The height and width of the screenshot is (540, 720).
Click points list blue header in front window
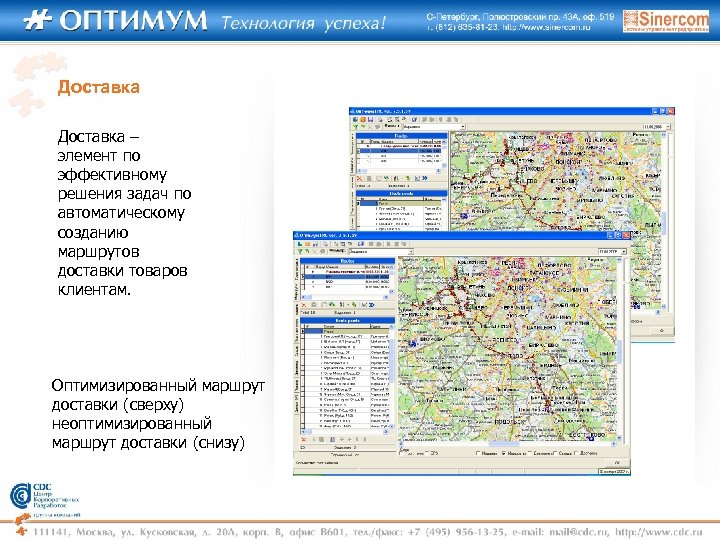pyautogui.click(x=348, y=321)
